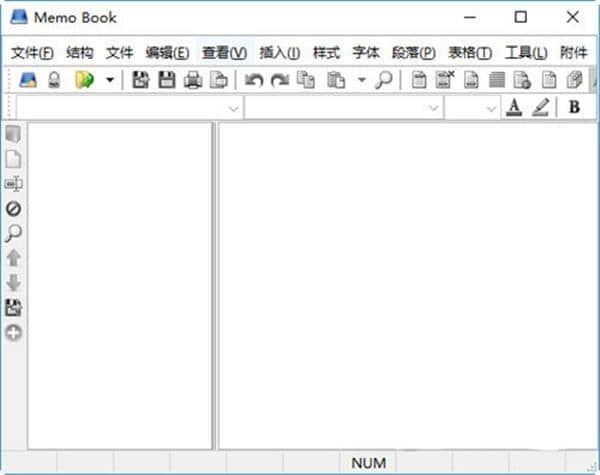Click the font color A icon

tap(514, 107)
